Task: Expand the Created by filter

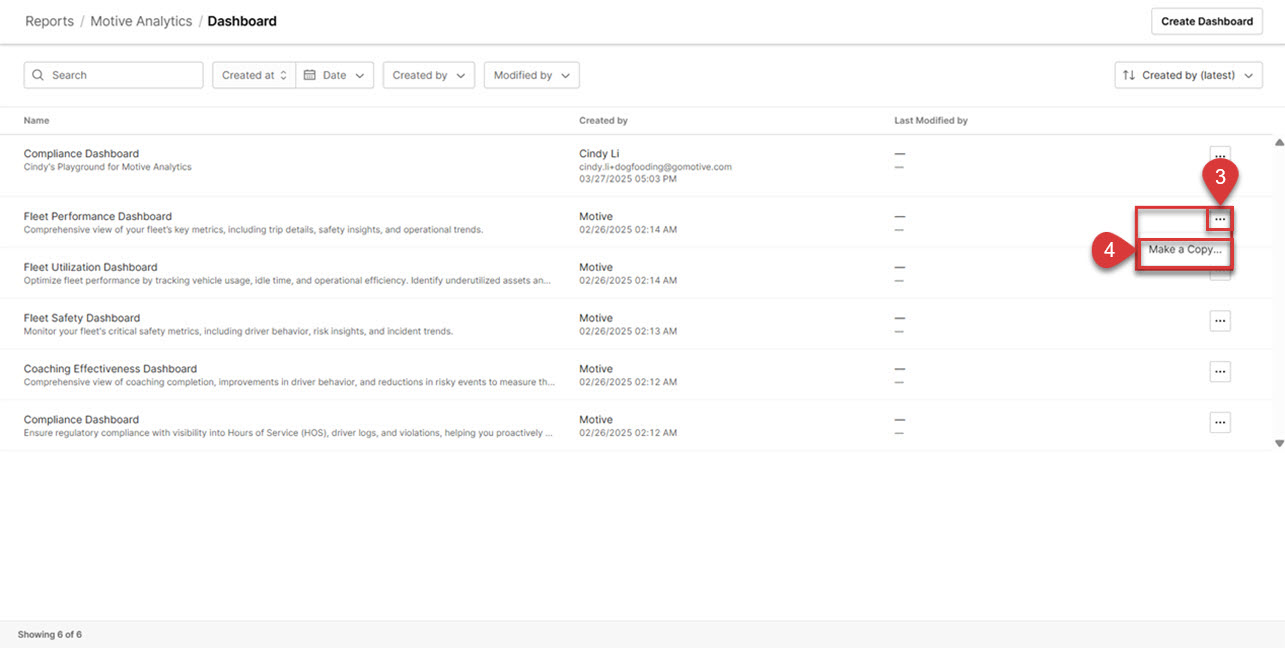Action: 429,75
